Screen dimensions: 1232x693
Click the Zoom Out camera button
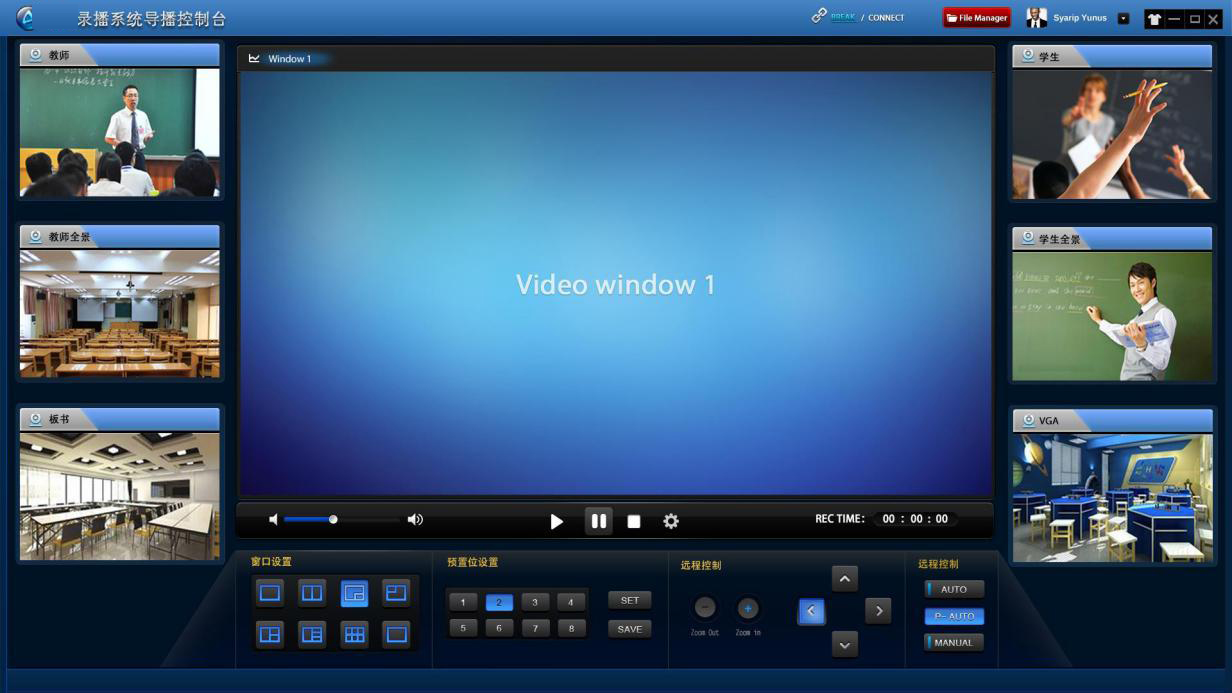pos(705,608)
